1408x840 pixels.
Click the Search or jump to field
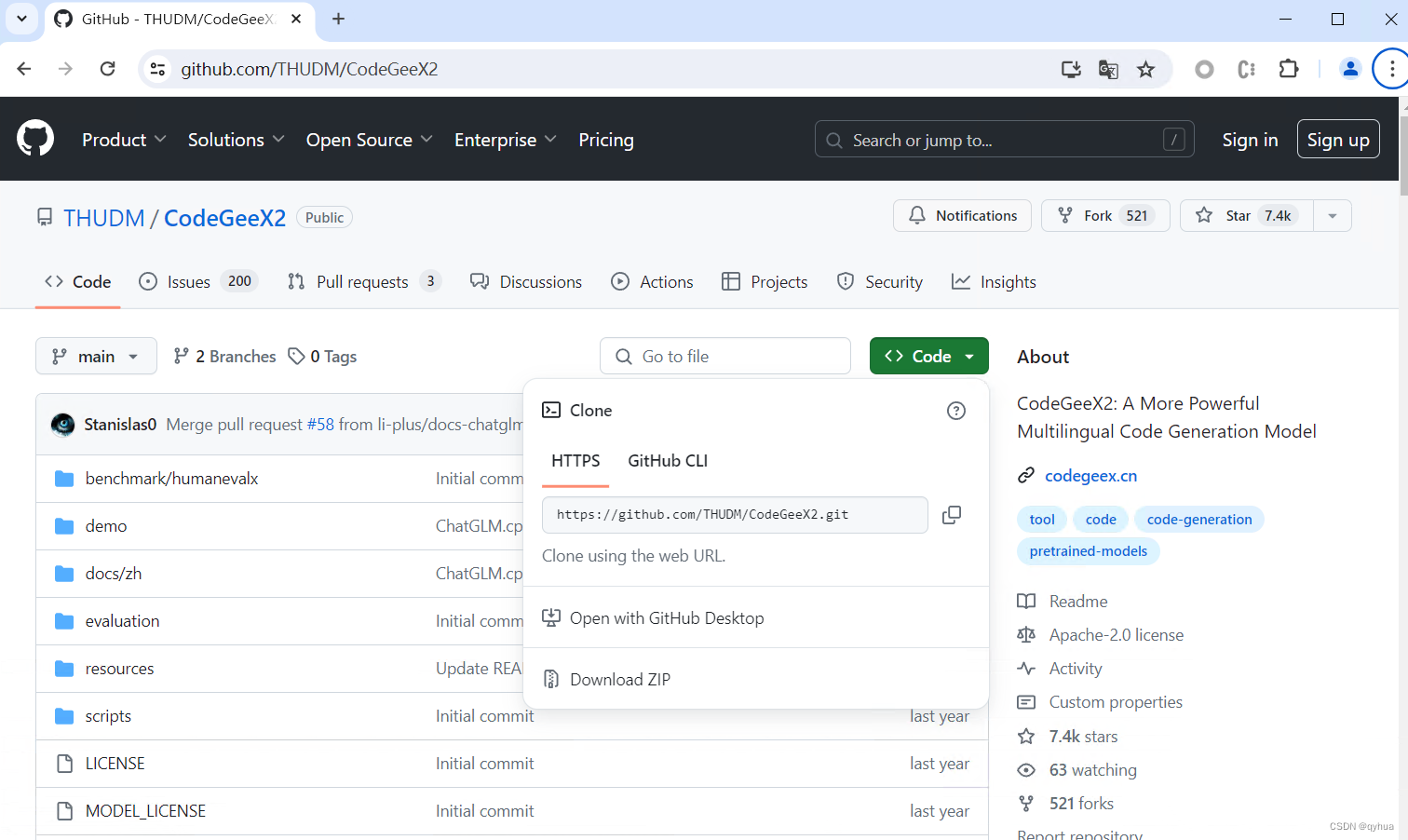1004,140
